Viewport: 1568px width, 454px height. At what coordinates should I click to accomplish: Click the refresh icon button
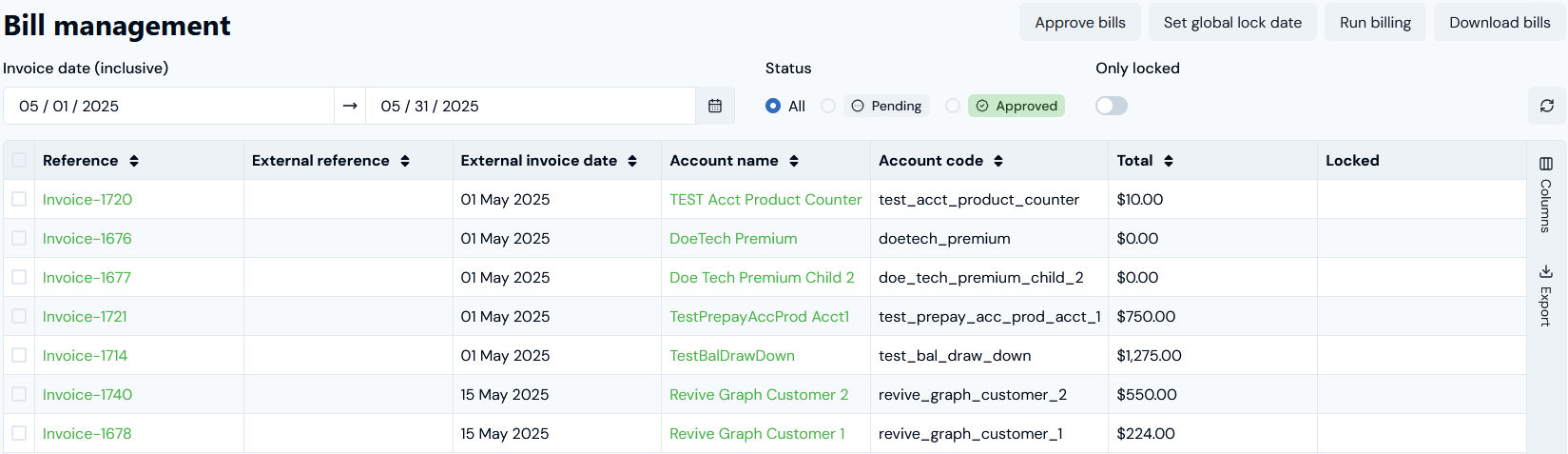(1546, 107)
